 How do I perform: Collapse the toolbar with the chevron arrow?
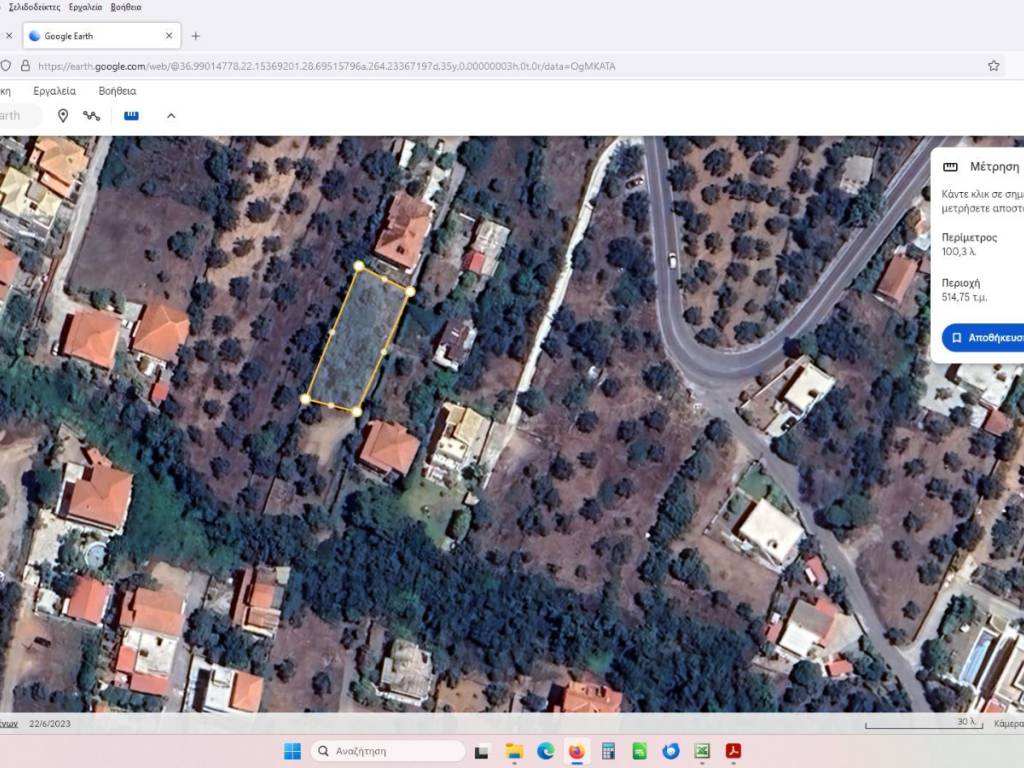tap(171, 116)
